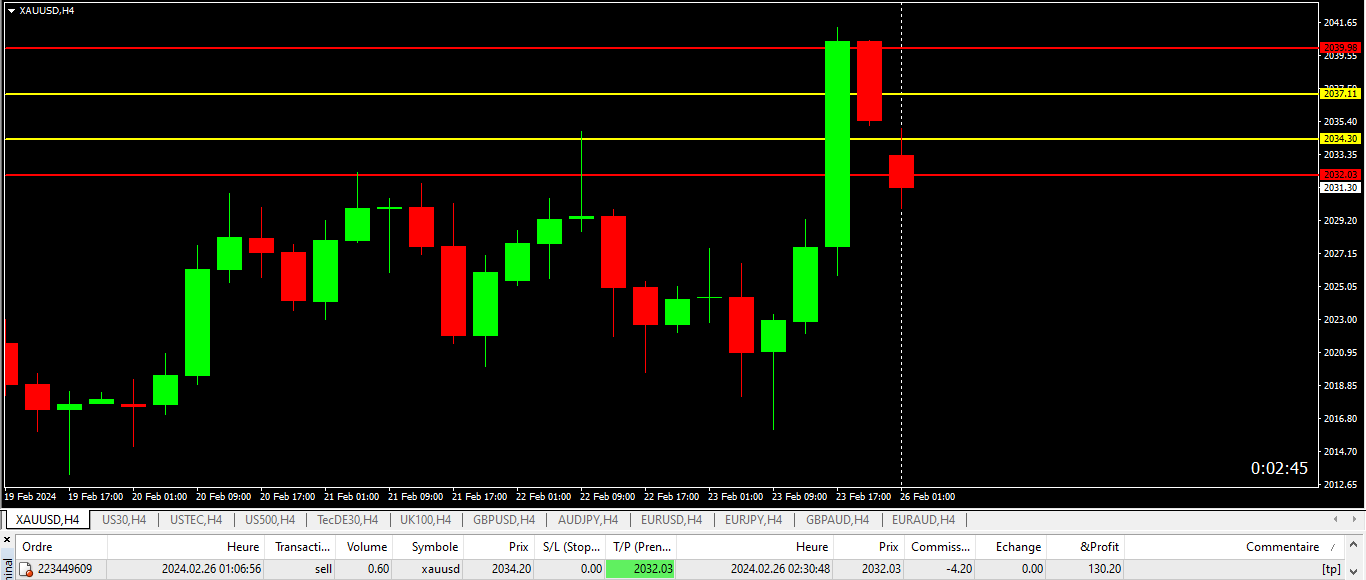Switch to the TecDE30,H4 chart tab
The image size is (1366, 580).
click(x=347, y=520)
